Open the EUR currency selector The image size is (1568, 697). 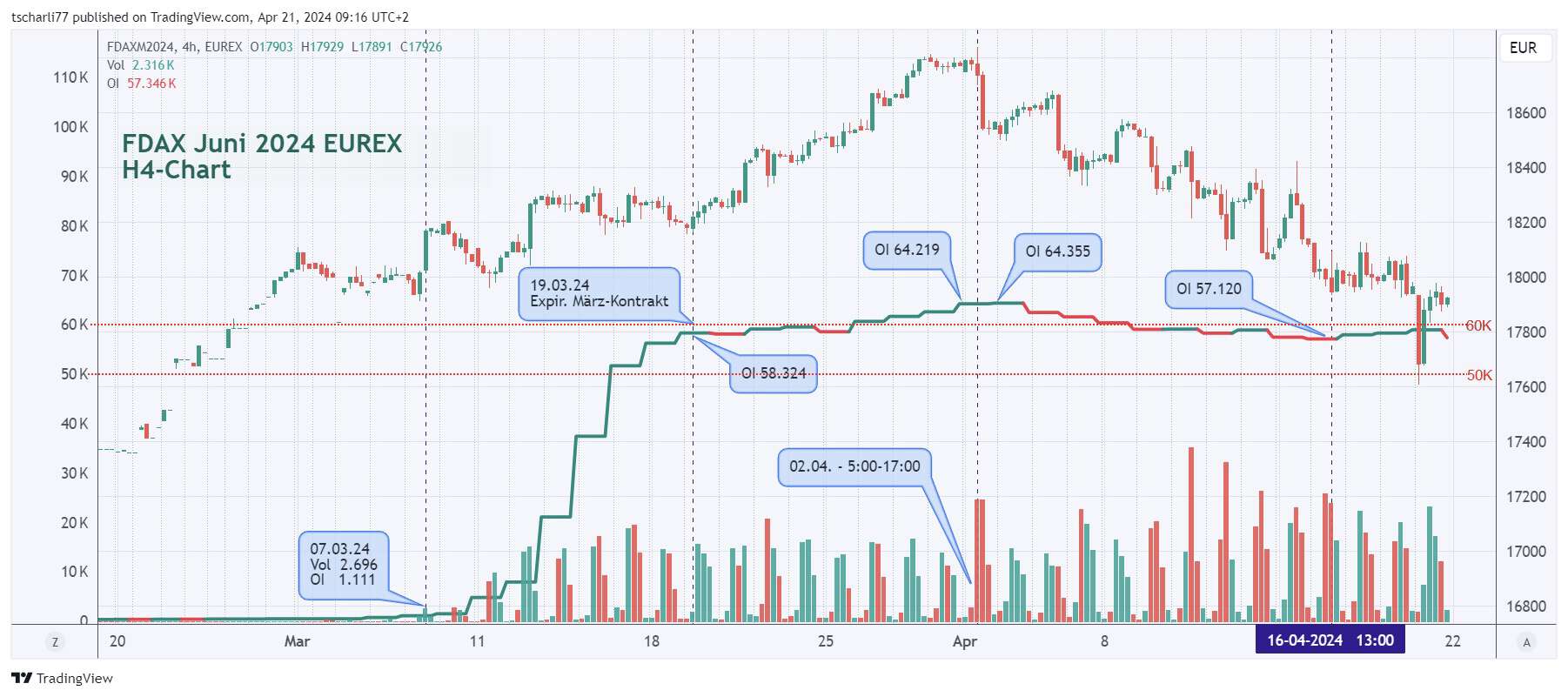coord(1523,48)
